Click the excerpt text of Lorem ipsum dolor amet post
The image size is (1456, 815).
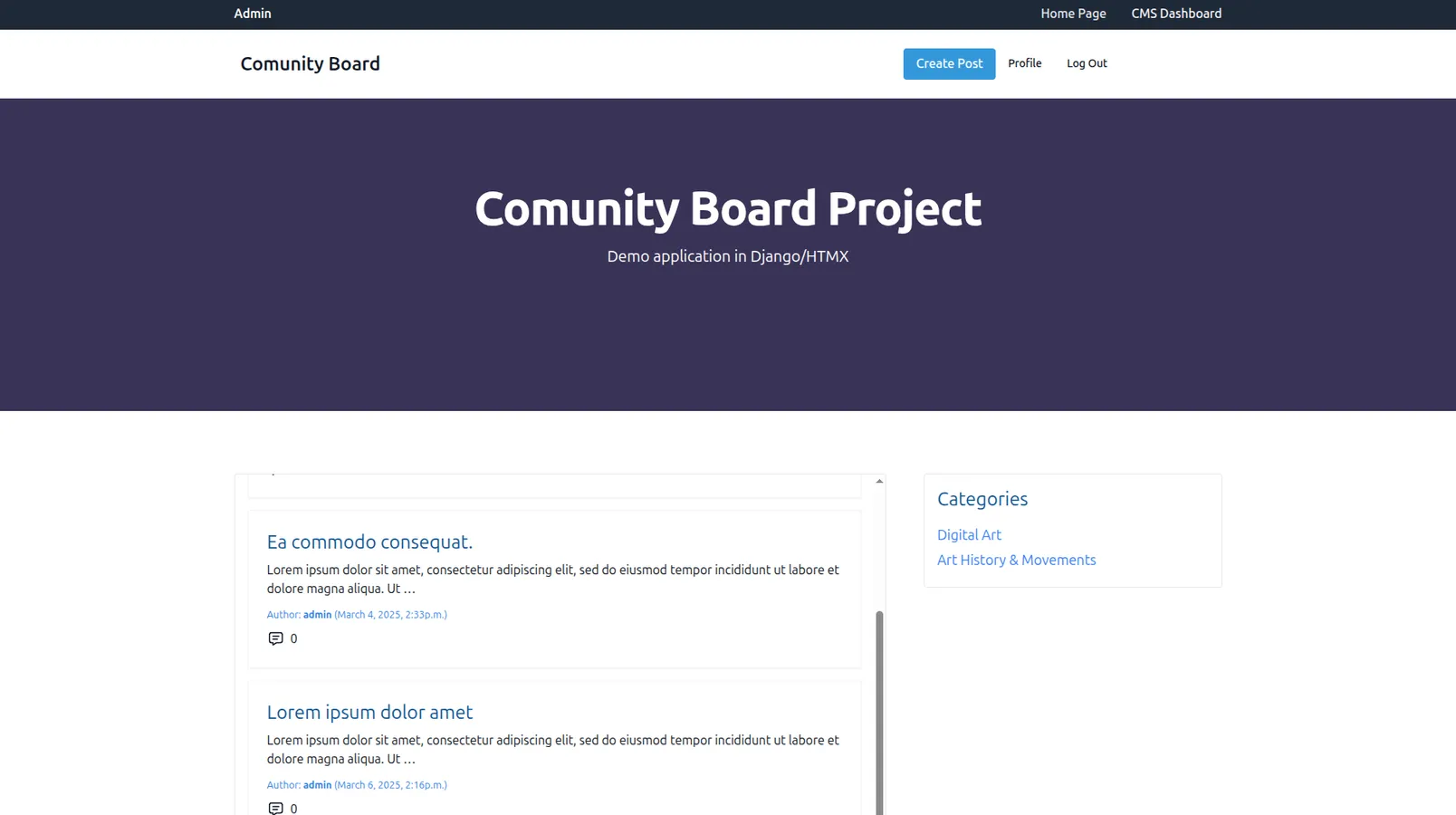[x=552, y=750]
